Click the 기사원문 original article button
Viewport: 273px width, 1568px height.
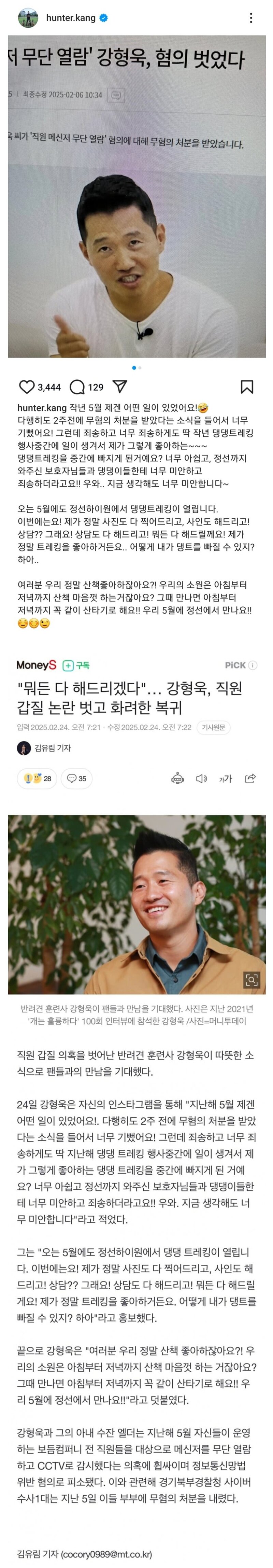[x=213, y=727]
